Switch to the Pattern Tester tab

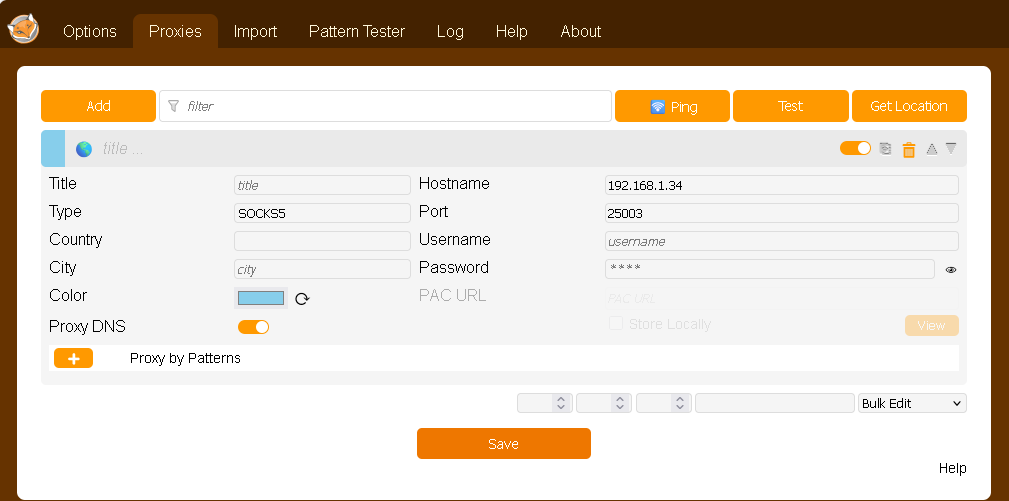[x=356, y=31]
